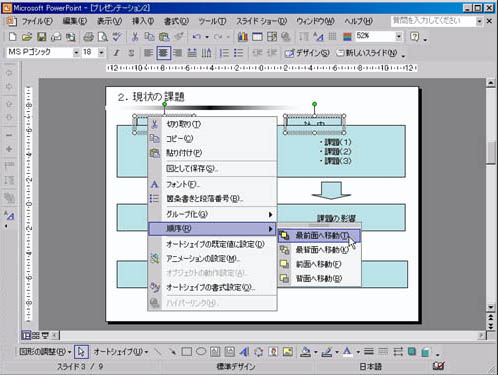
Task: Click the Insert Table icon
Action: pos(257,36)
